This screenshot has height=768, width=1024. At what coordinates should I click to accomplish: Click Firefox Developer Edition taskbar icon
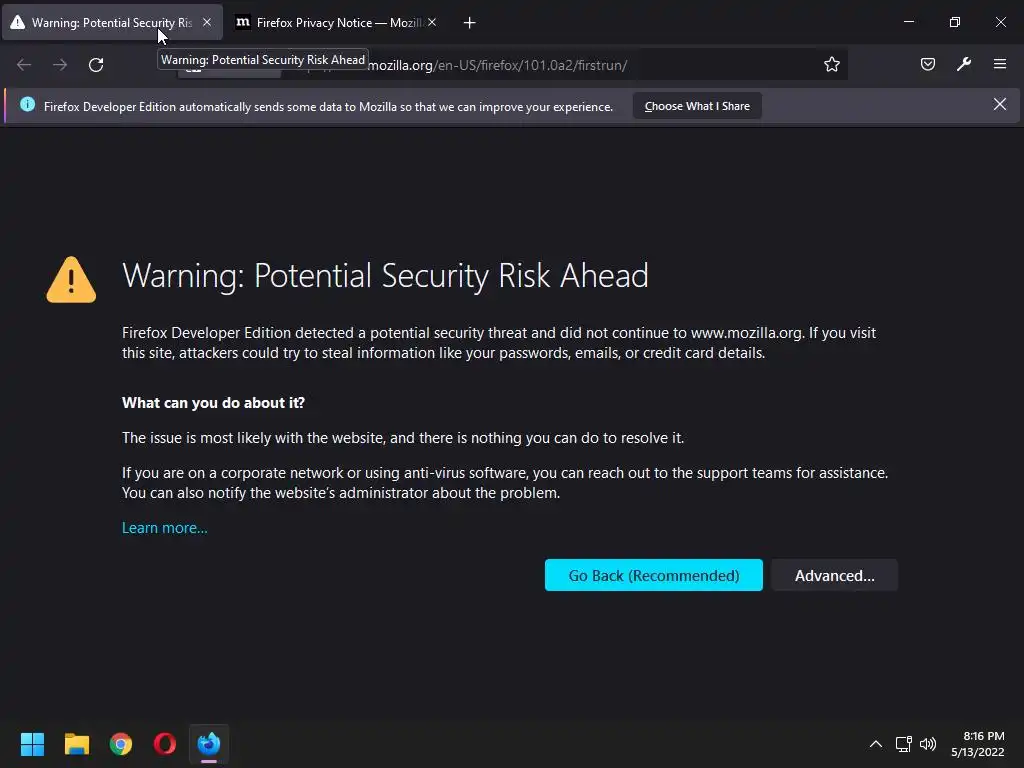tap(209, 744)
